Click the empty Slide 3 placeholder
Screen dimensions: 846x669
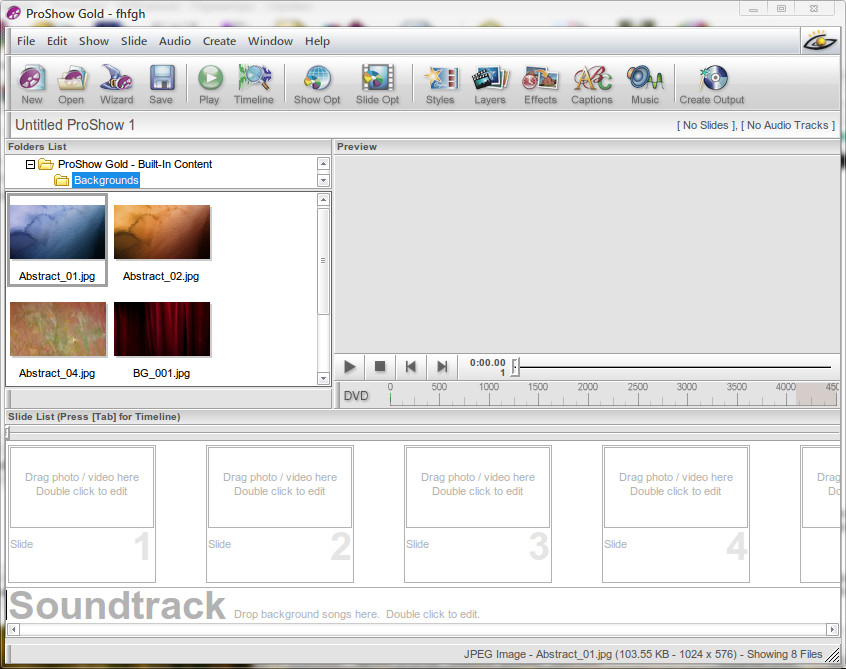478,487
